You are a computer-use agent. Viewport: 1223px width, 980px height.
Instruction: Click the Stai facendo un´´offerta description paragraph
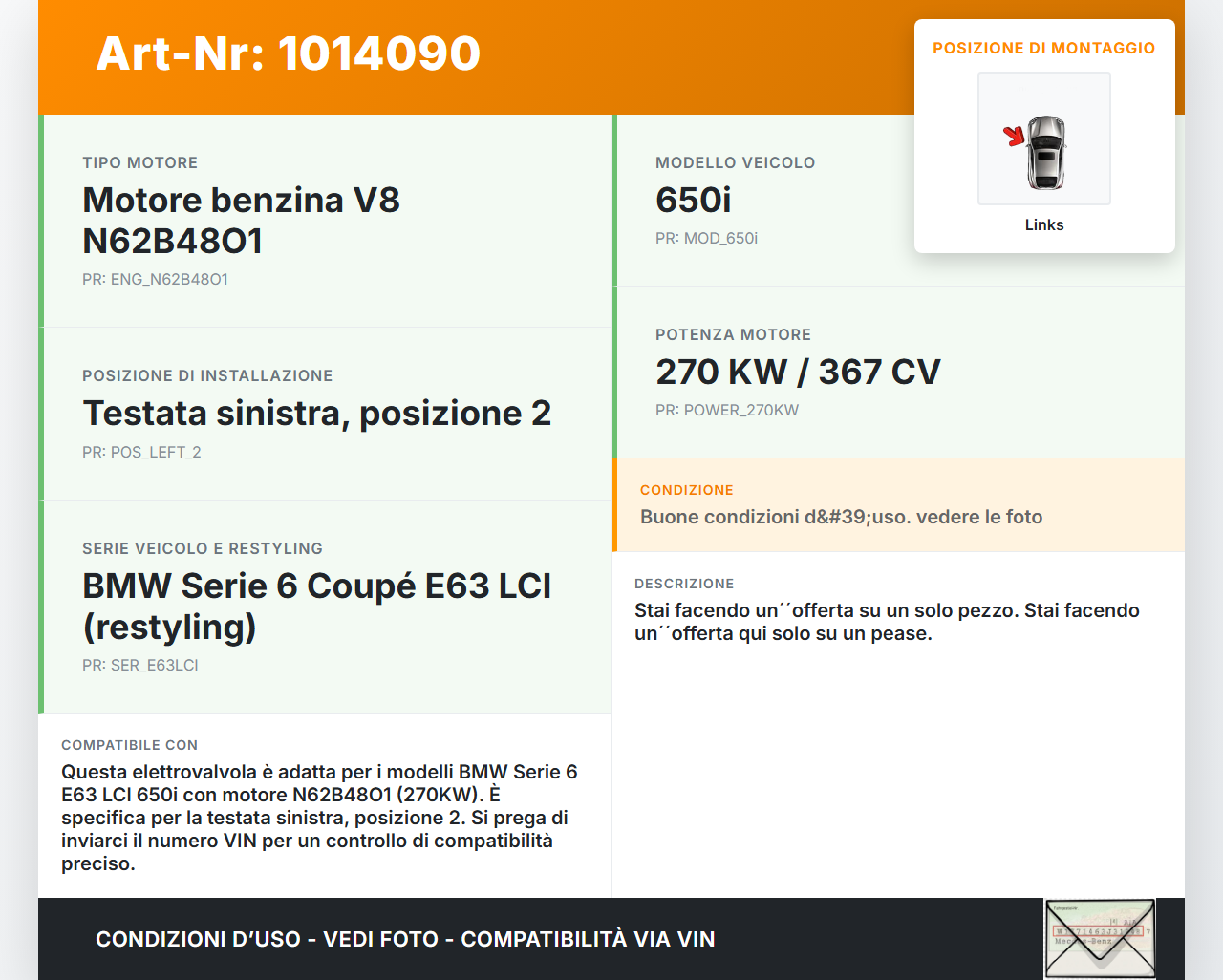(x=887, y=622)
